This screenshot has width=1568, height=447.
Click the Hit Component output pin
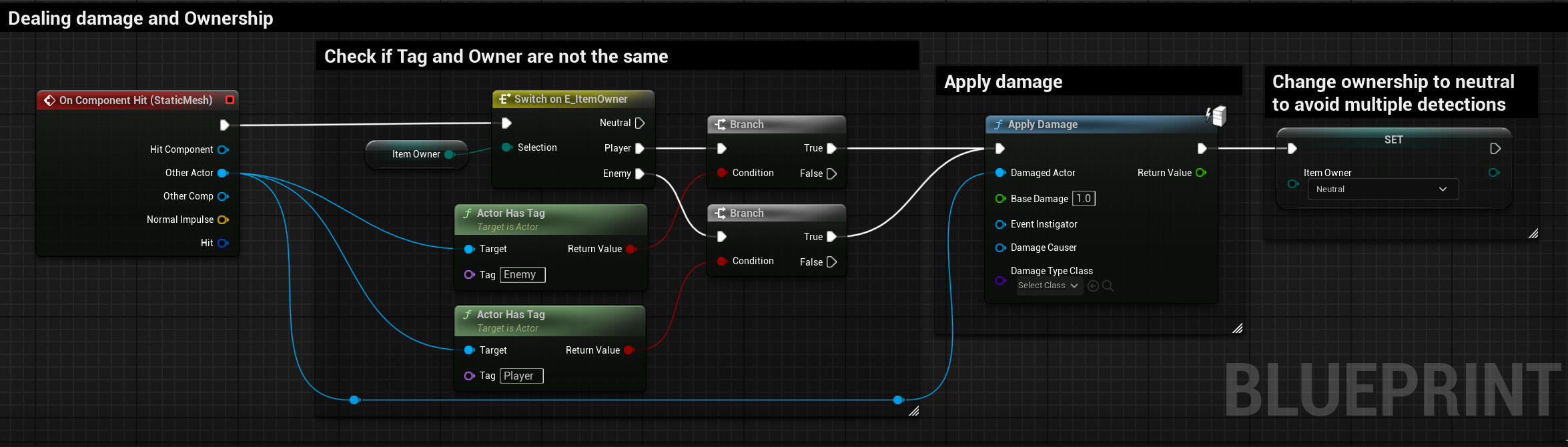coord(223,150)
